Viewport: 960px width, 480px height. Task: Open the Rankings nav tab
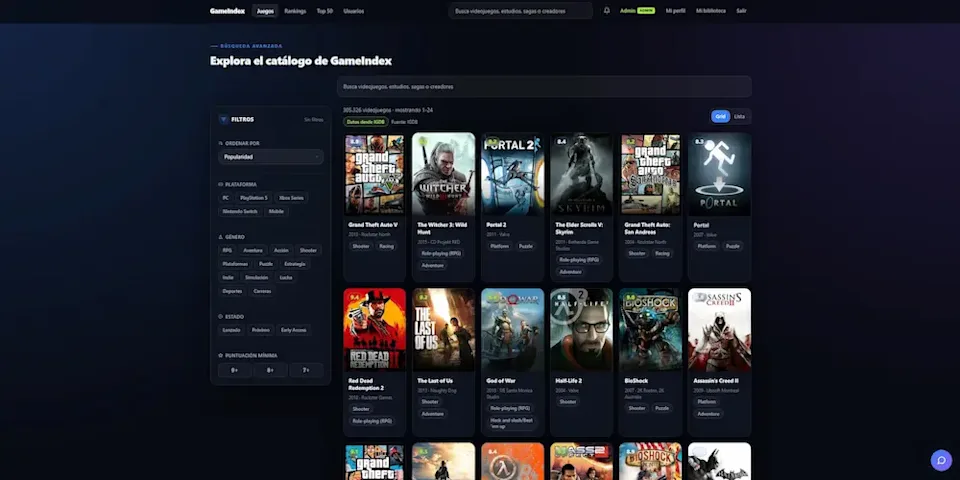pos(295,11)
